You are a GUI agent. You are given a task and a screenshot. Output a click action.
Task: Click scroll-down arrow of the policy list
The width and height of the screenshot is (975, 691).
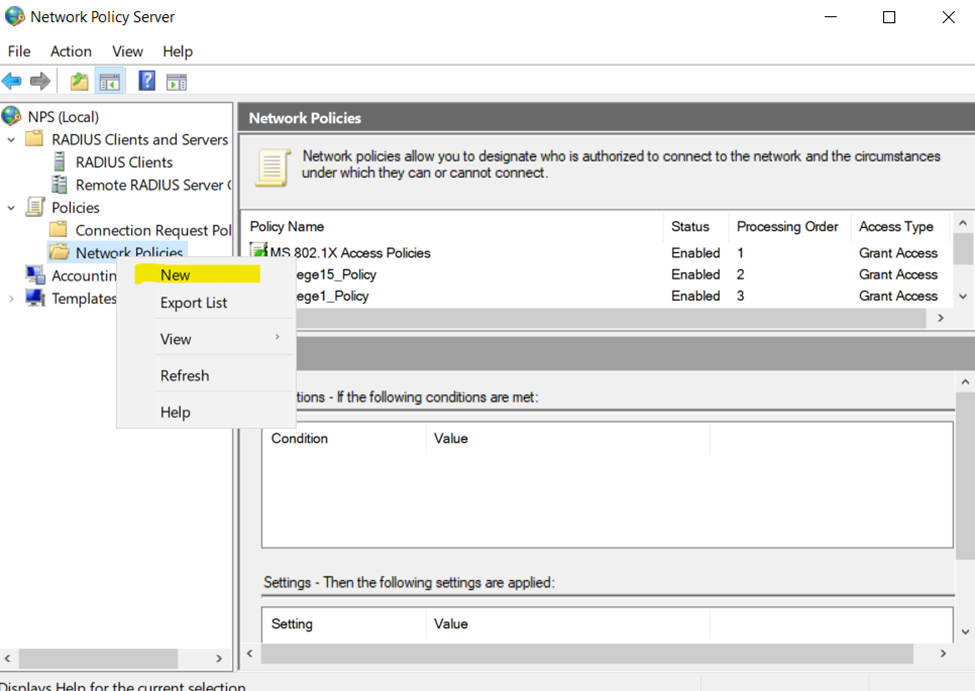pyautogui.click(x=963, y=297)
